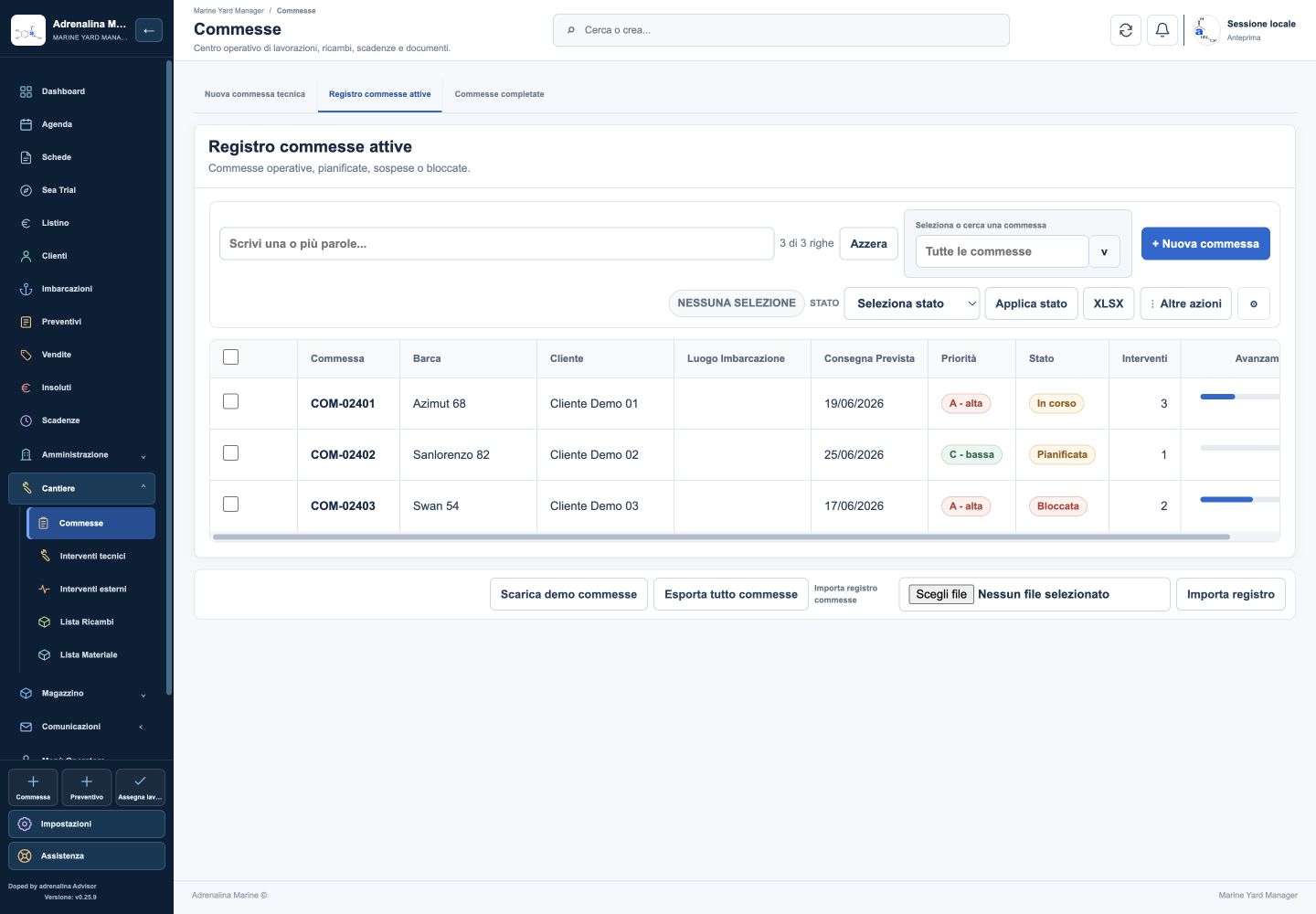This screenshot has height=914, width=1316.
Task: Click quick-add Commessa plus shortcut
Action: tap(33, 787)
